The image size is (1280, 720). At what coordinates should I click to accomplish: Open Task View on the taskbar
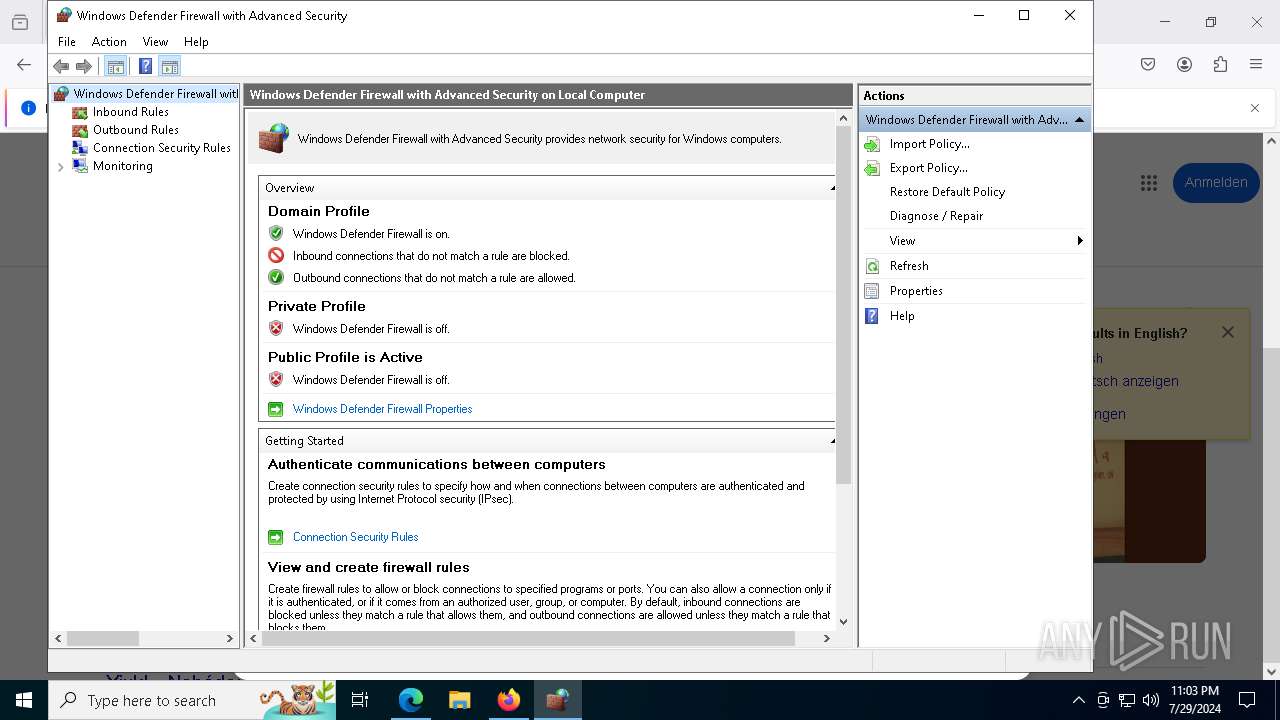pos(360,700)
